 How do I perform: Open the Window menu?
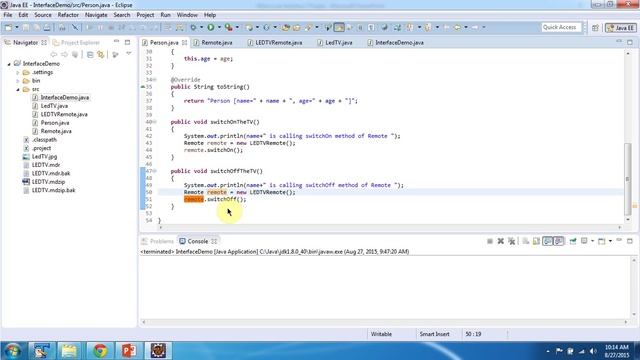coord(187,15)
